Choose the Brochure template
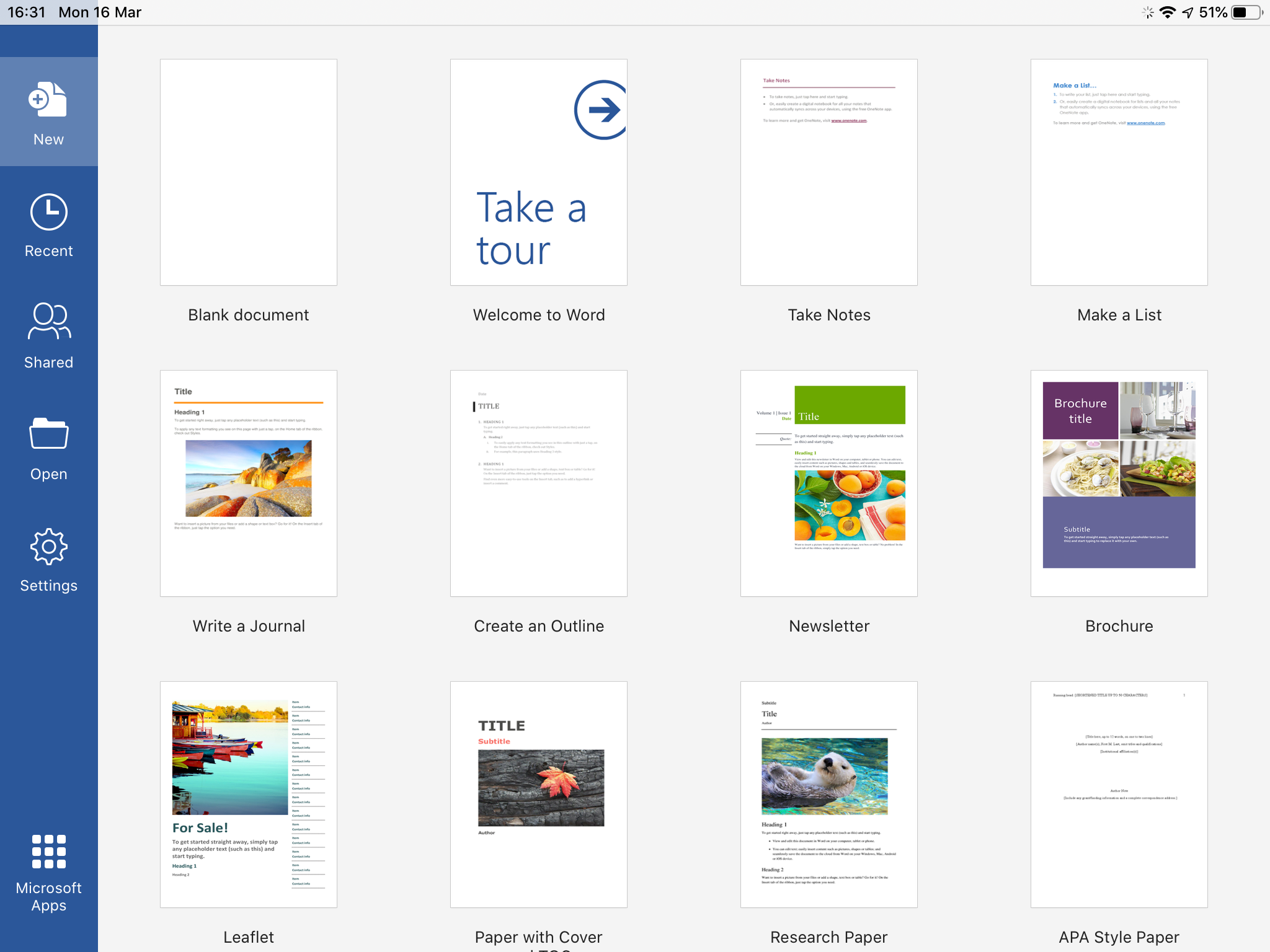Screen dimensions: 1270x952 tap(1119, 483)
